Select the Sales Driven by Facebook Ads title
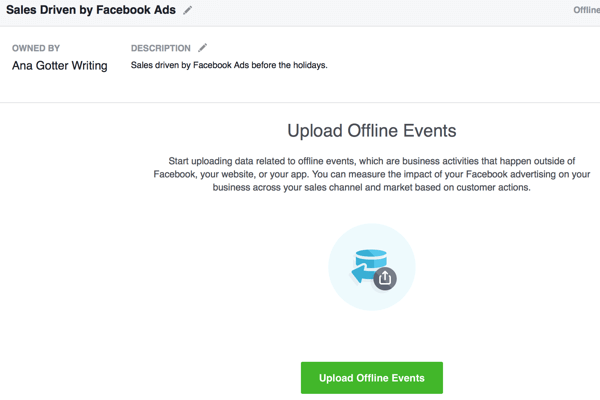This screenshot has width=600, height=400. click(91, 10)
